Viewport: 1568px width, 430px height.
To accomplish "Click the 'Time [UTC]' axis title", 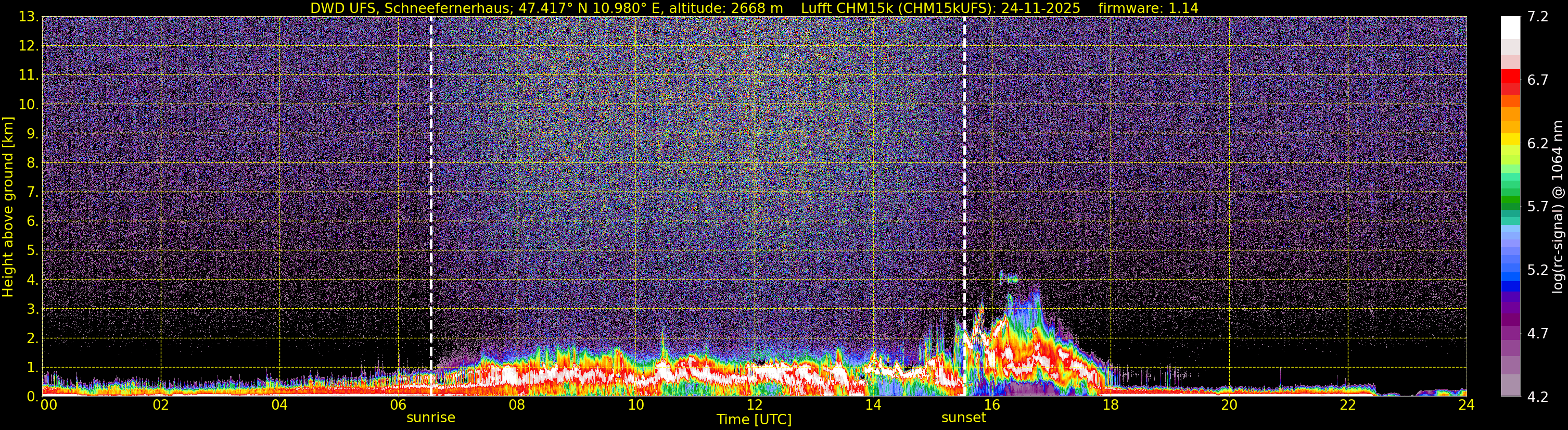I will pos(754,420).
